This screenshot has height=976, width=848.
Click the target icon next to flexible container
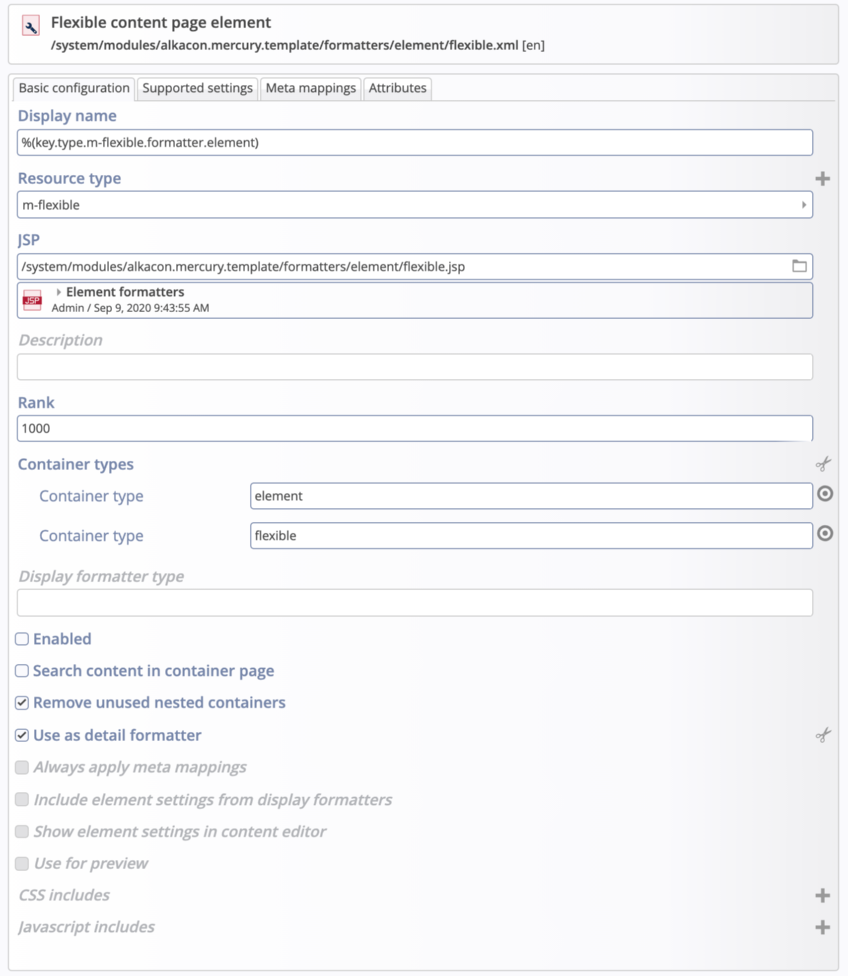[x=825, y=534]
